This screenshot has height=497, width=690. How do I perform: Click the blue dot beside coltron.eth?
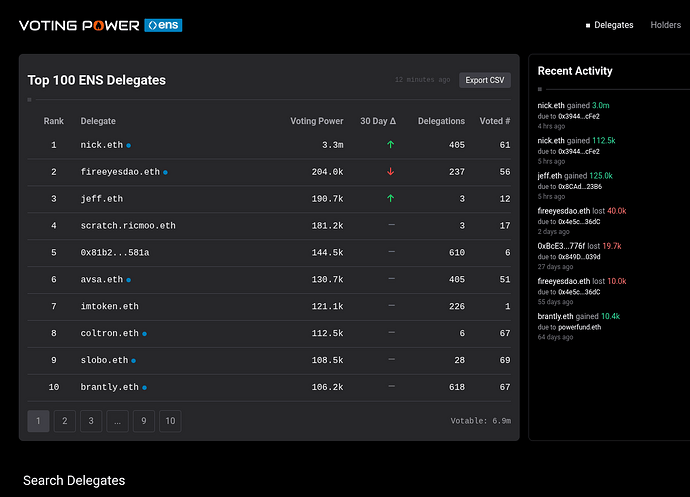pos(144,334)
